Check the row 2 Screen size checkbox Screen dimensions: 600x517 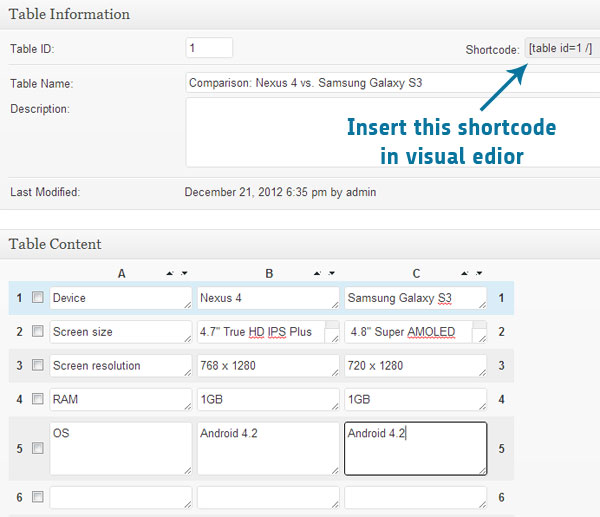[38, 331]
